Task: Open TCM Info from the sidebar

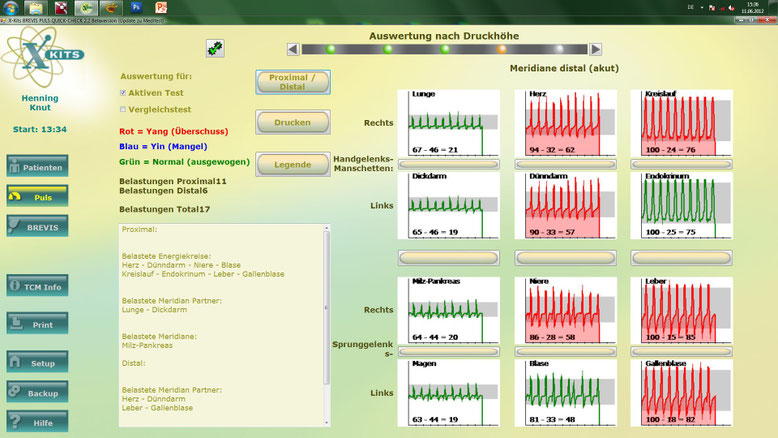Action: click(x=37, y=286)
